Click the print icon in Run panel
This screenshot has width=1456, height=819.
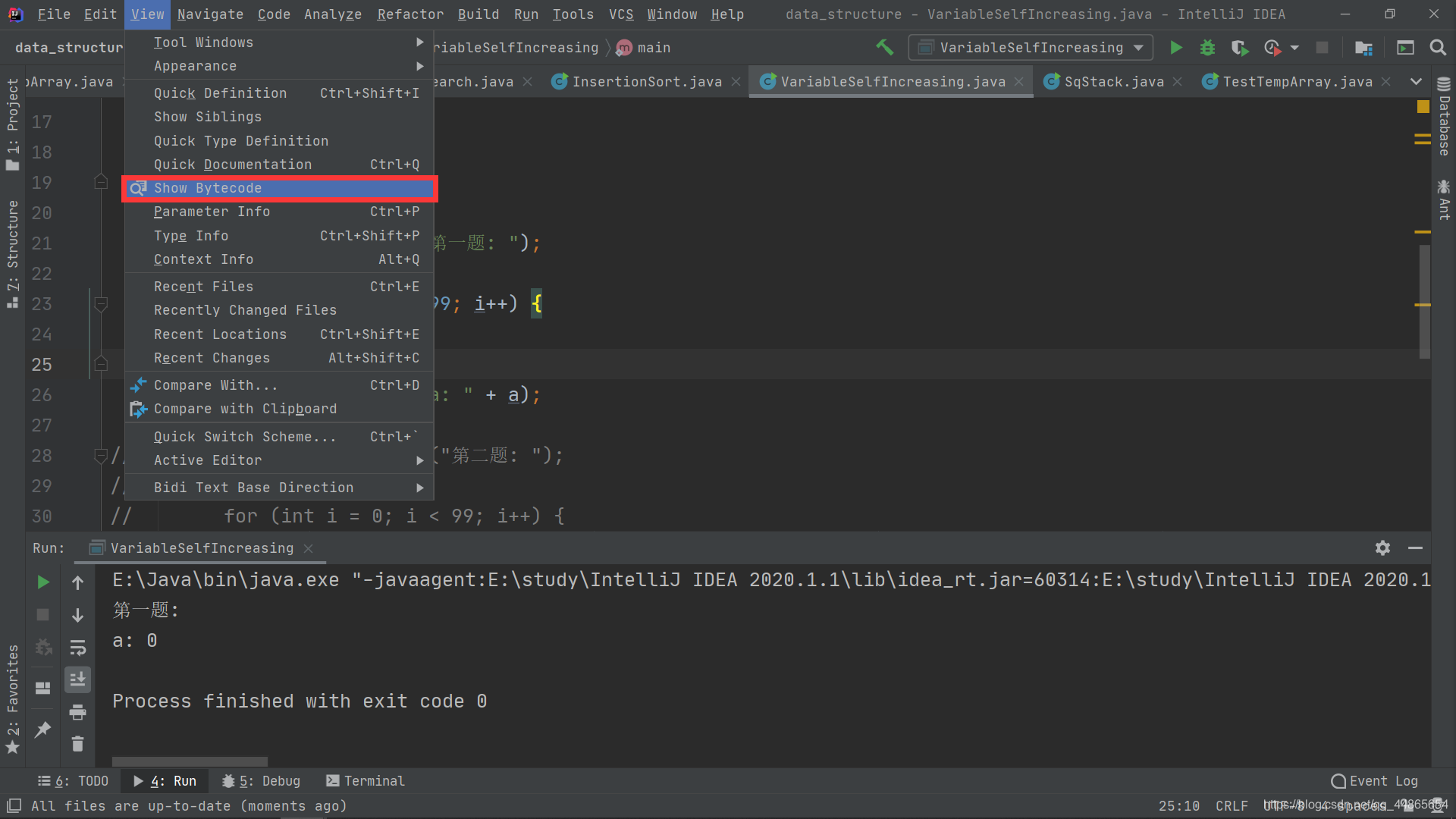(77, 712)
